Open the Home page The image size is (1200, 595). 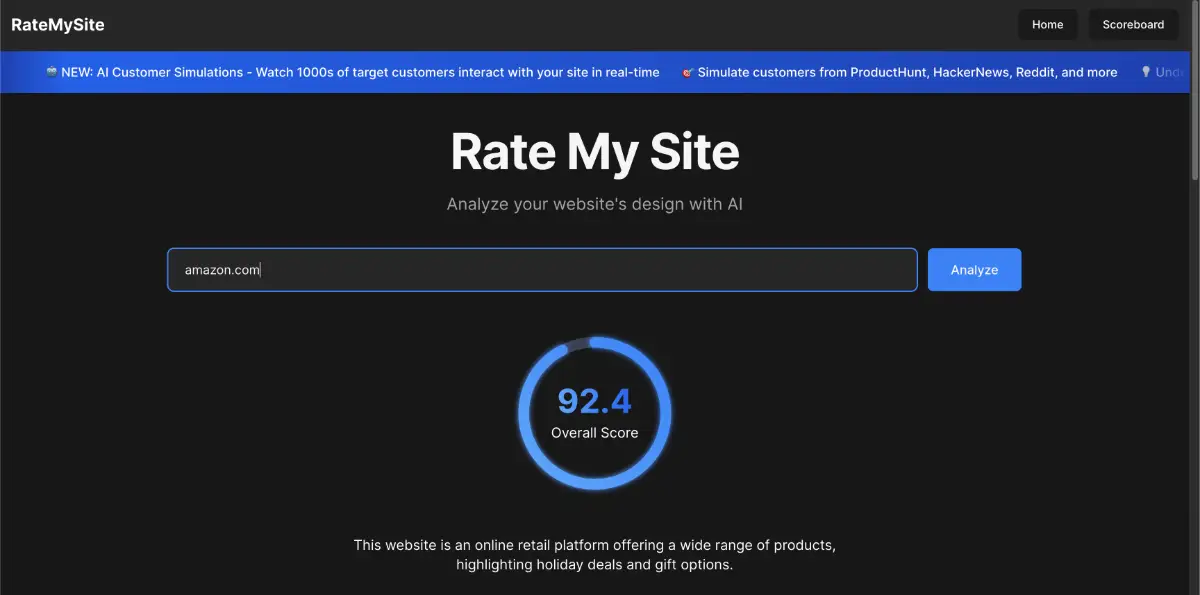1047,24
